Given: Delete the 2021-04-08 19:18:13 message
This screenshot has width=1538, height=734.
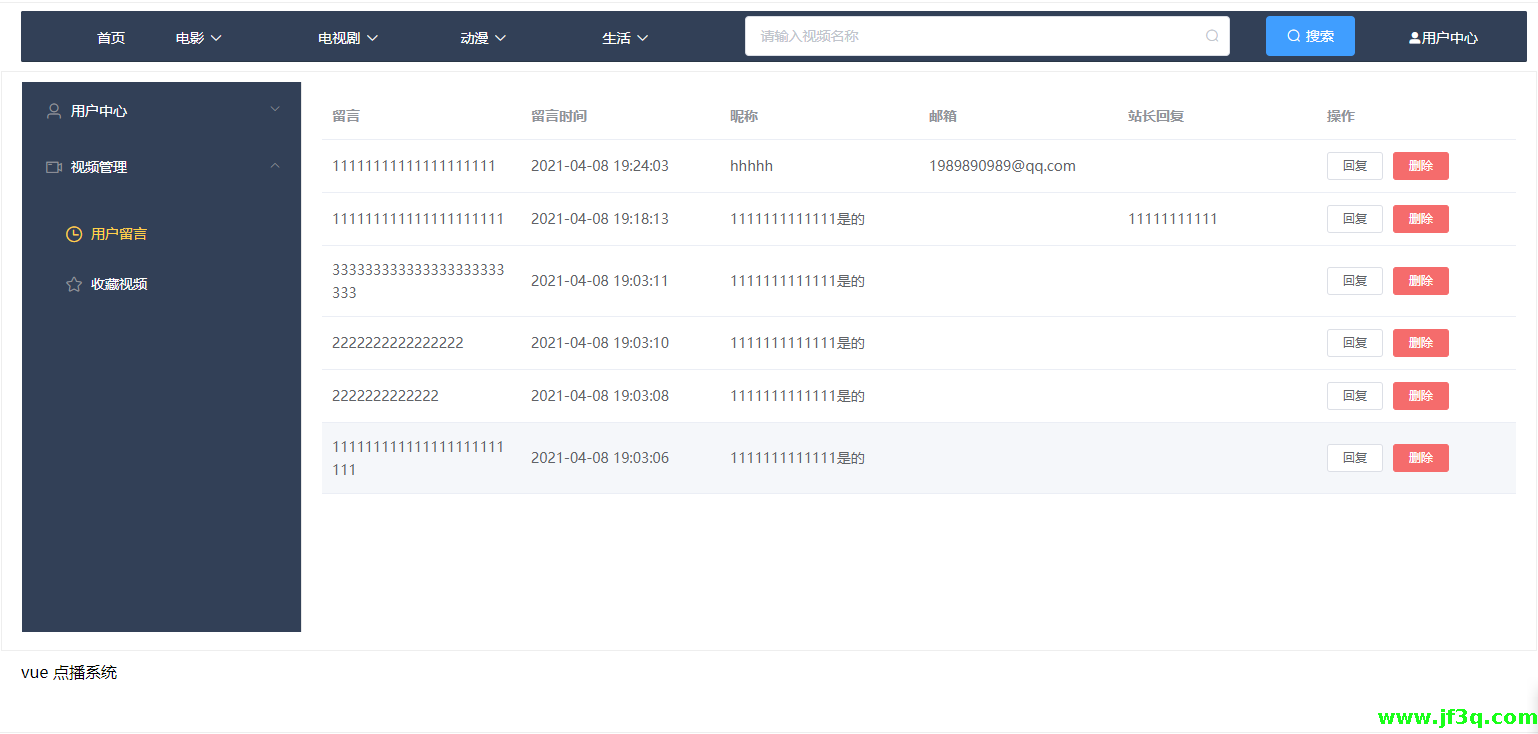Looking at the screenshot, I should [1420, 219].
